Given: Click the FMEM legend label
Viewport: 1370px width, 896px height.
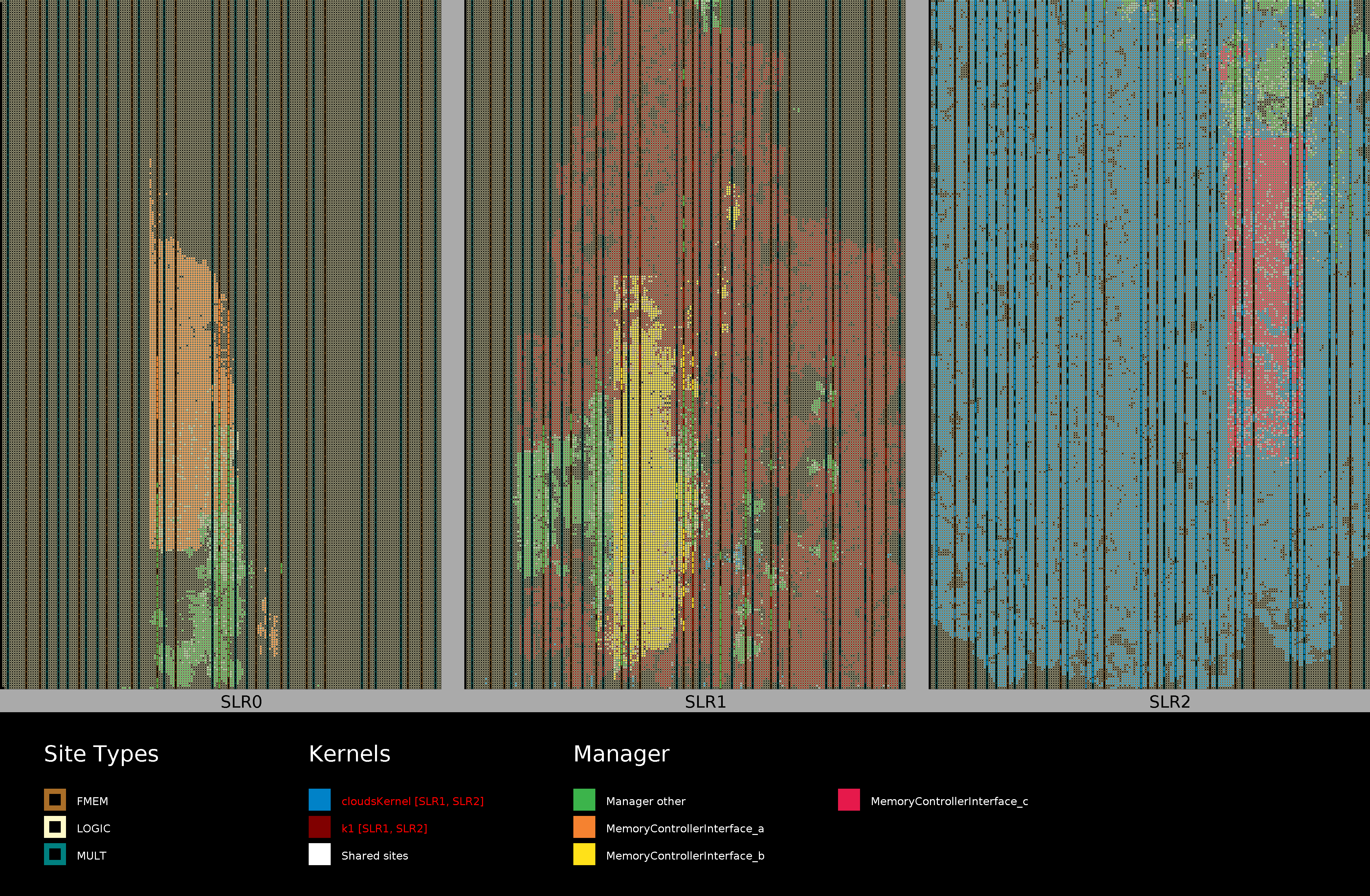Looking at the screenshot, I should coord(92,801).
